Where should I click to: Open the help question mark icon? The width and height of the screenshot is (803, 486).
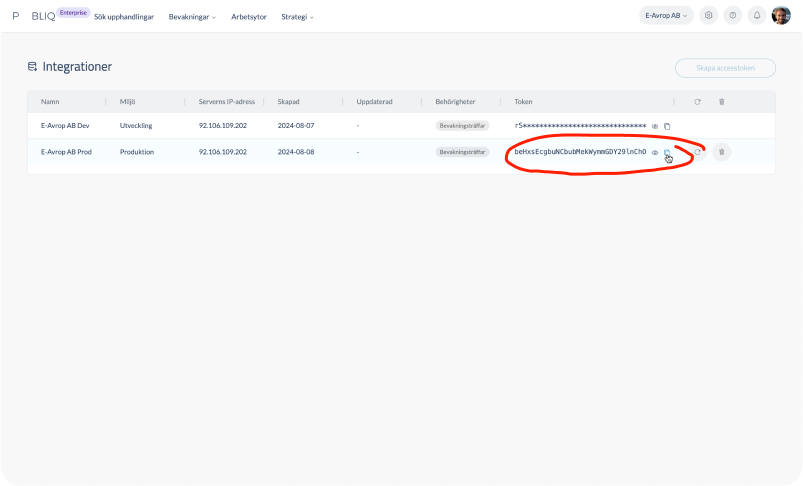(x=732, y=16)
